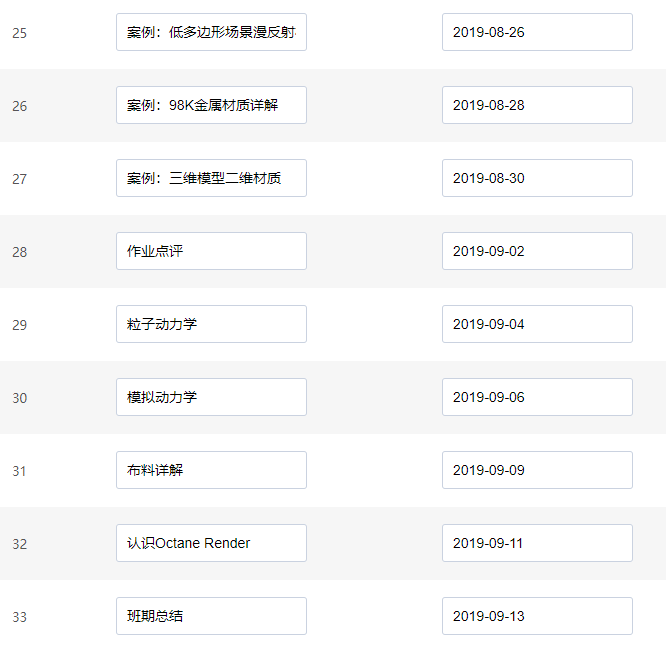
Task: Open the 2019-08-30 date field
Action: (537, 178)
